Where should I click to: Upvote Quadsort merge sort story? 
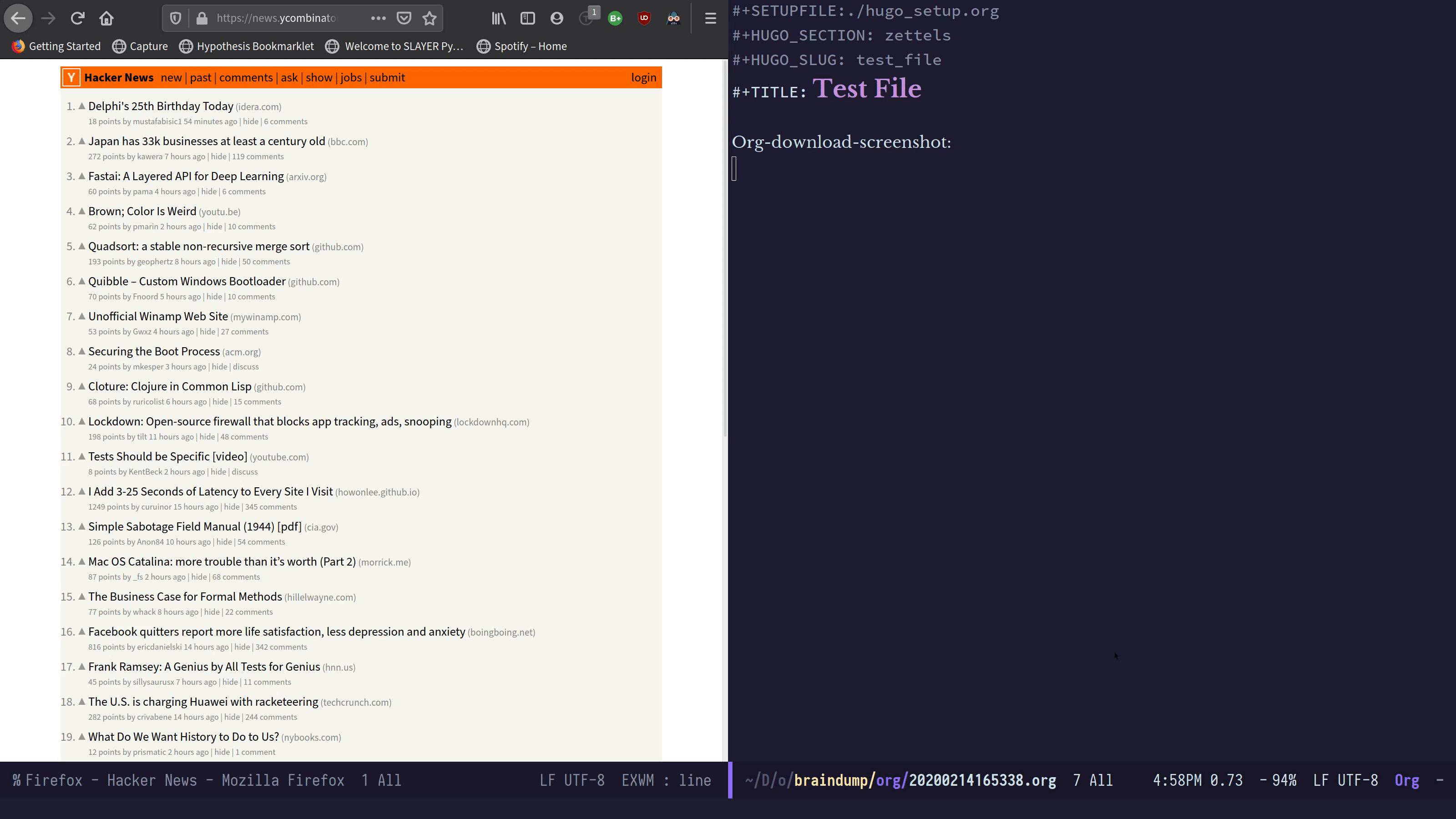click(x=82, y=246)
